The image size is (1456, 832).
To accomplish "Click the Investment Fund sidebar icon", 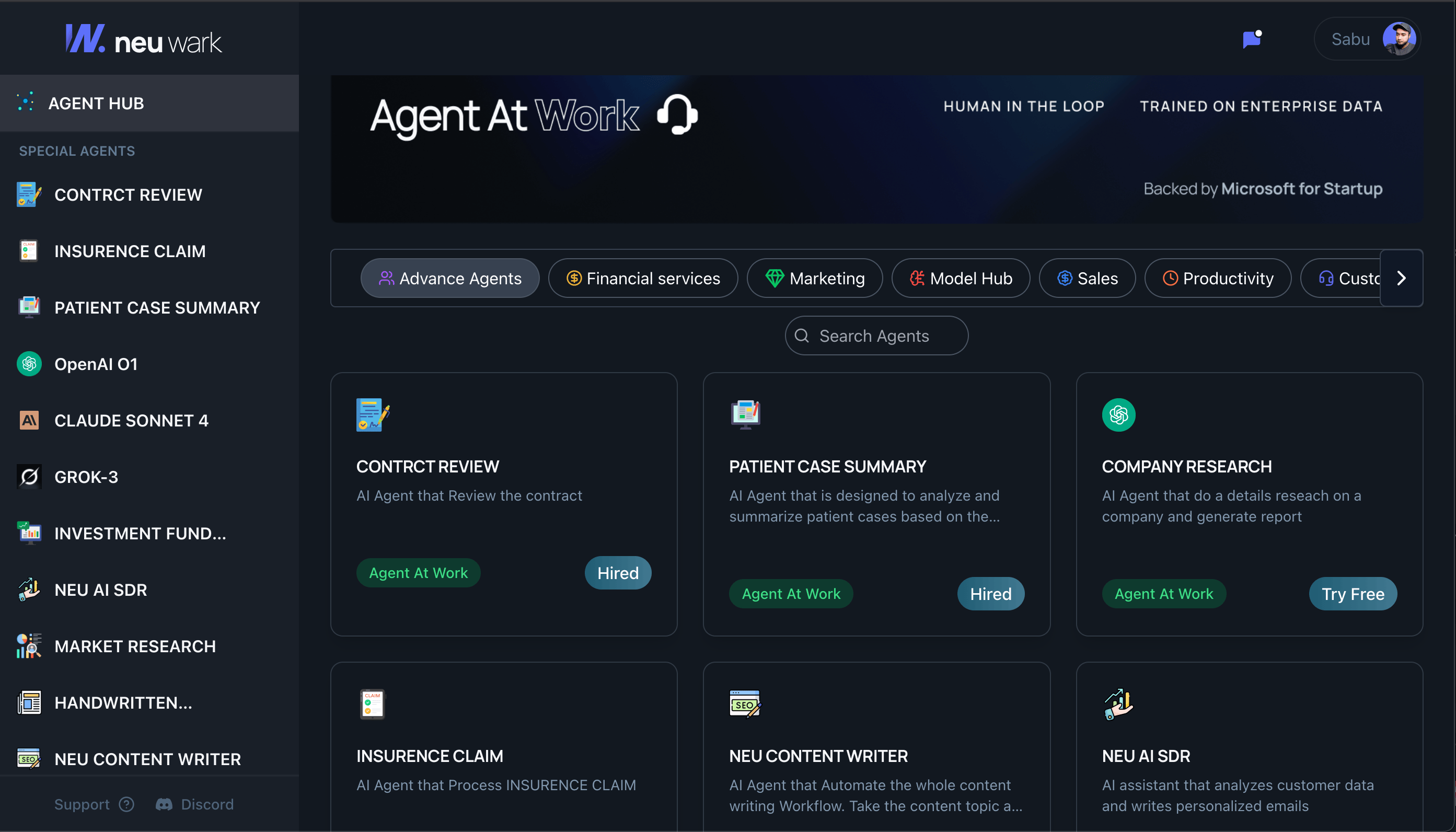I will 29,533.
